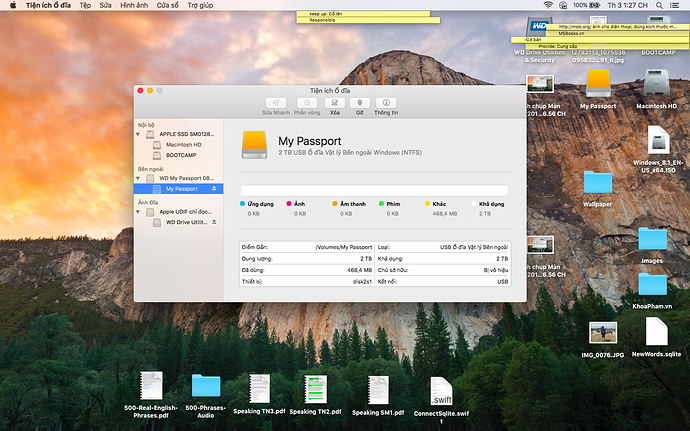Click the yellow Khác legend dot
Image resolution: width=690 pixels, height=431 pixels.
pos(427,203)
